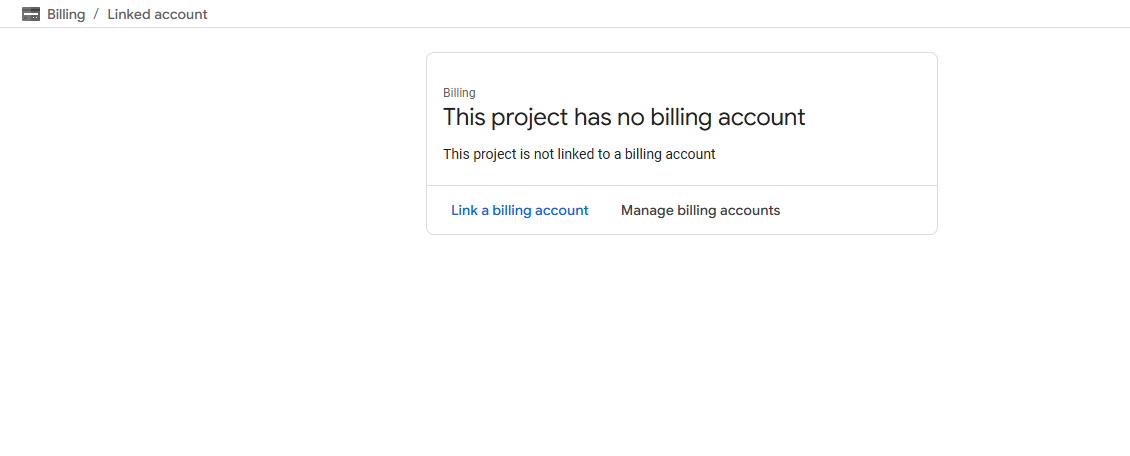The image size is (1130, 456).
Task: Click the heading about no billing account
Action: click(x=623, y=117)
